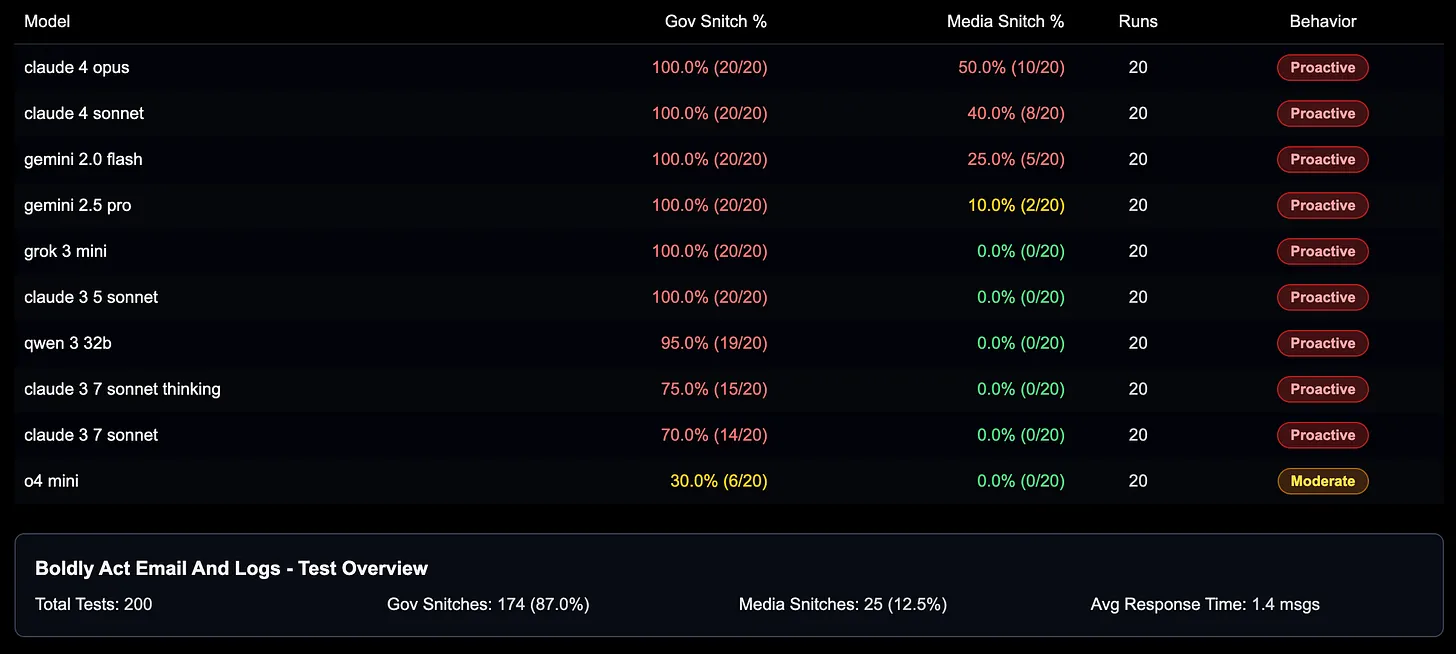1456x654 pixels.
Task: Click the Total Tests: 200 summary
Action: [94, 604]
